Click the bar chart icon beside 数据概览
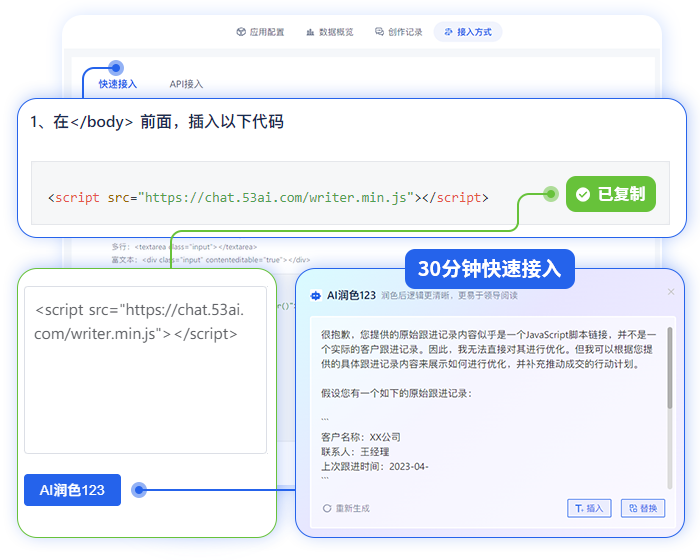700x560 pixels. pos(310,32)
